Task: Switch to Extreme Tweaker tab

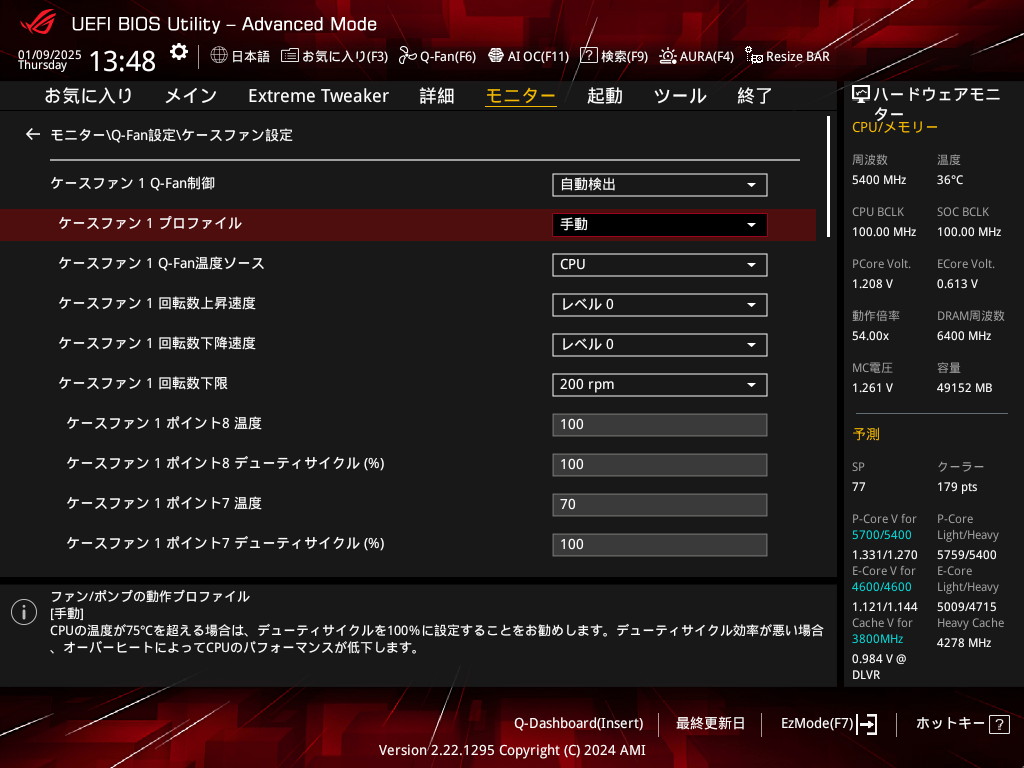Action: [318, 96]
